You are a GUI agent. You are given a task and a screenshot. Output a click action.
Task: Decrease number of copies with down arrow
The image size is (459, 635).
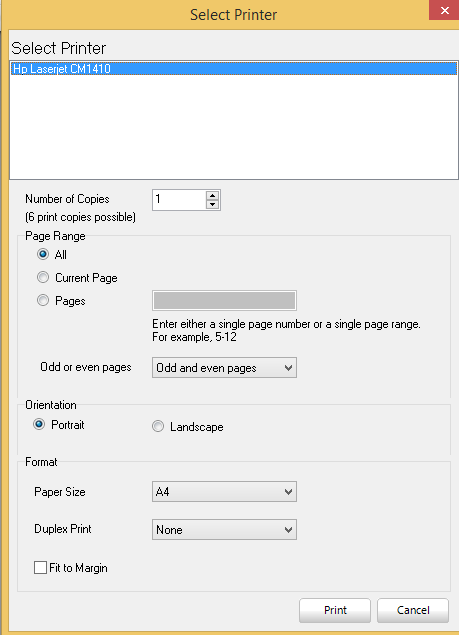pyautogui.click(x=212, y=205)
